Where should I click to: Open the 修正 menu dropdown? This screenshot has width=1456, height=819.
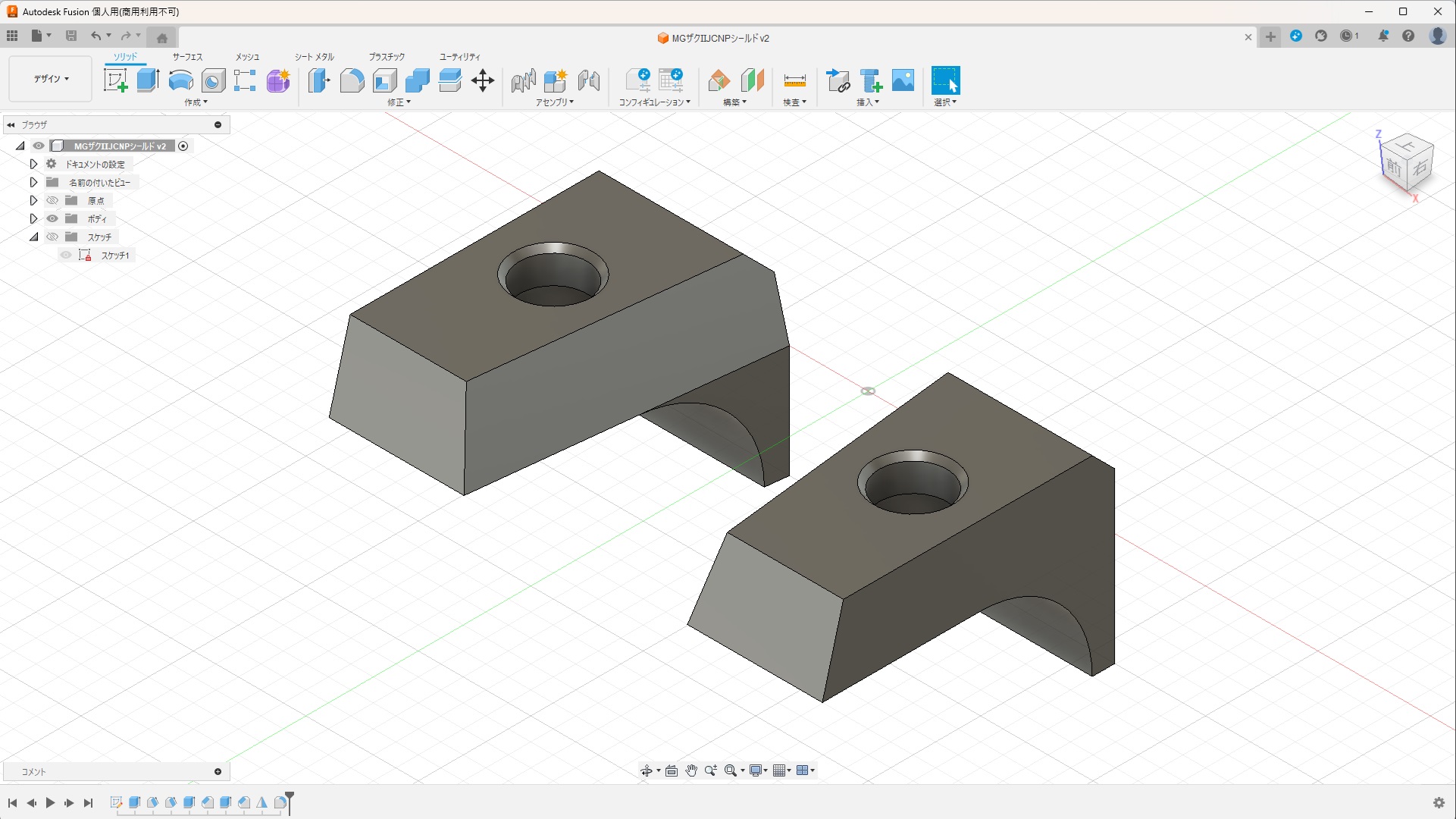click(399, 102)
